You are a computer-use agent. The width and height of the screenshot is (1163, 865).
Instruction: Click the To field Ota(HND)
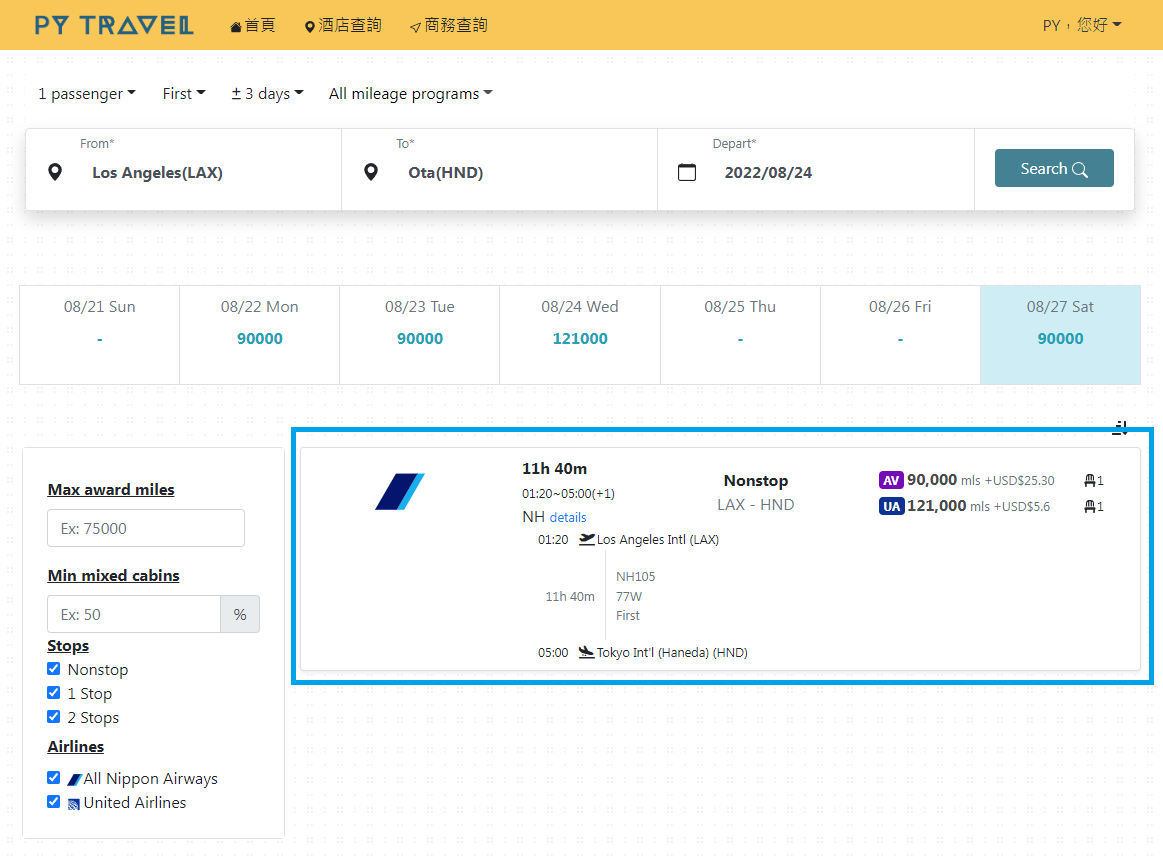tap(500, 170)
